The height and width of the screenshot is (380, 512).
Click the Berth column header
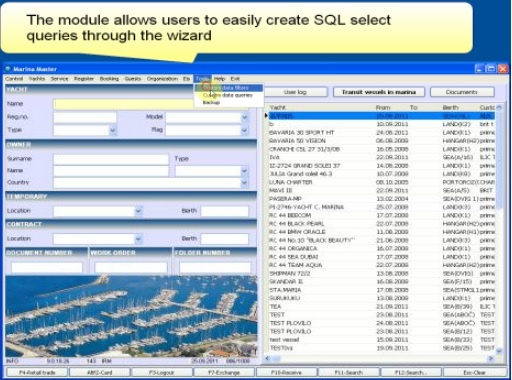[451, 107]
